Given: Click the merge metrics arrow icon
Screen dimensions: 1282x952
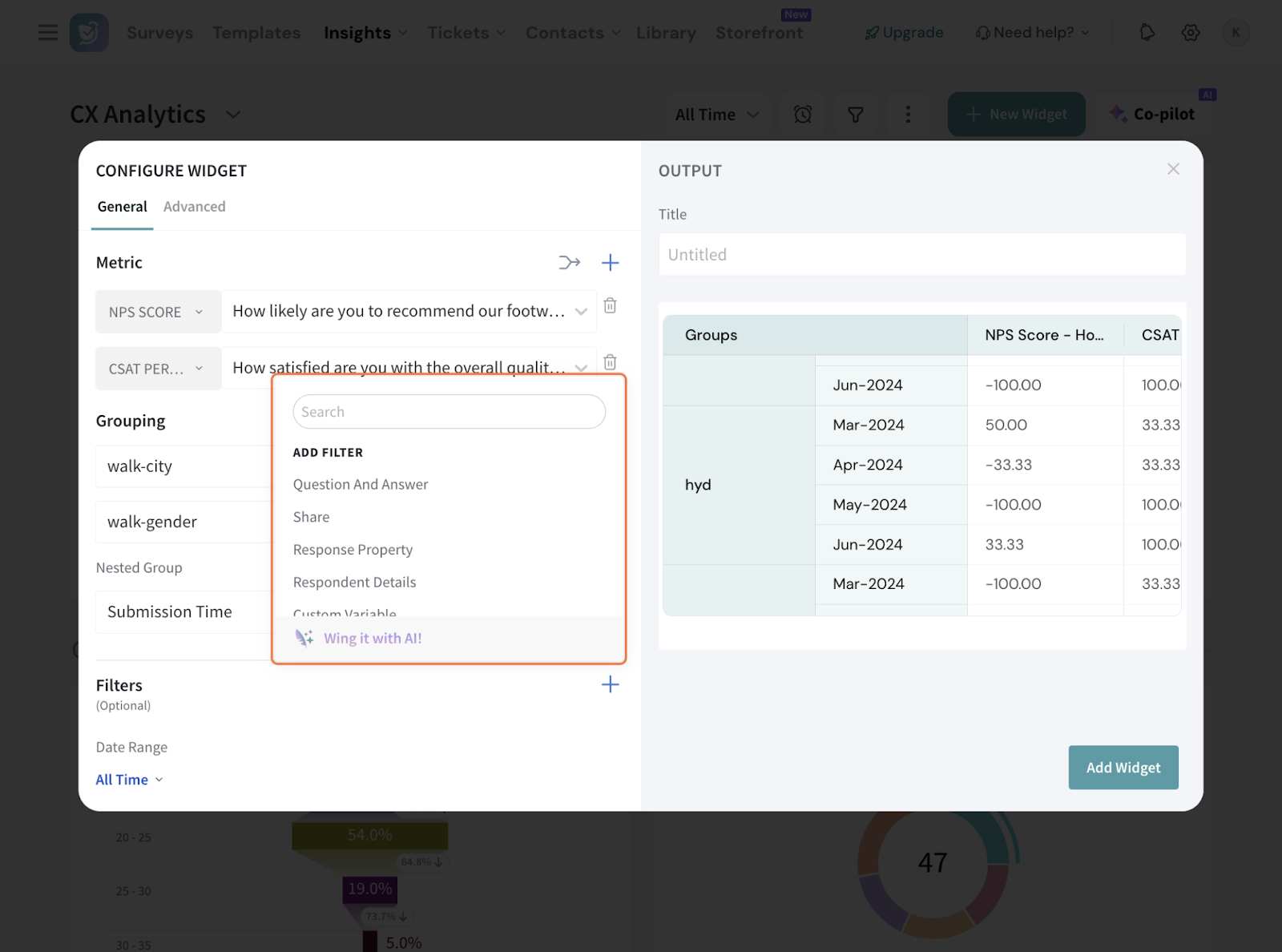Looking at the screenshot, I should point(569,263).
